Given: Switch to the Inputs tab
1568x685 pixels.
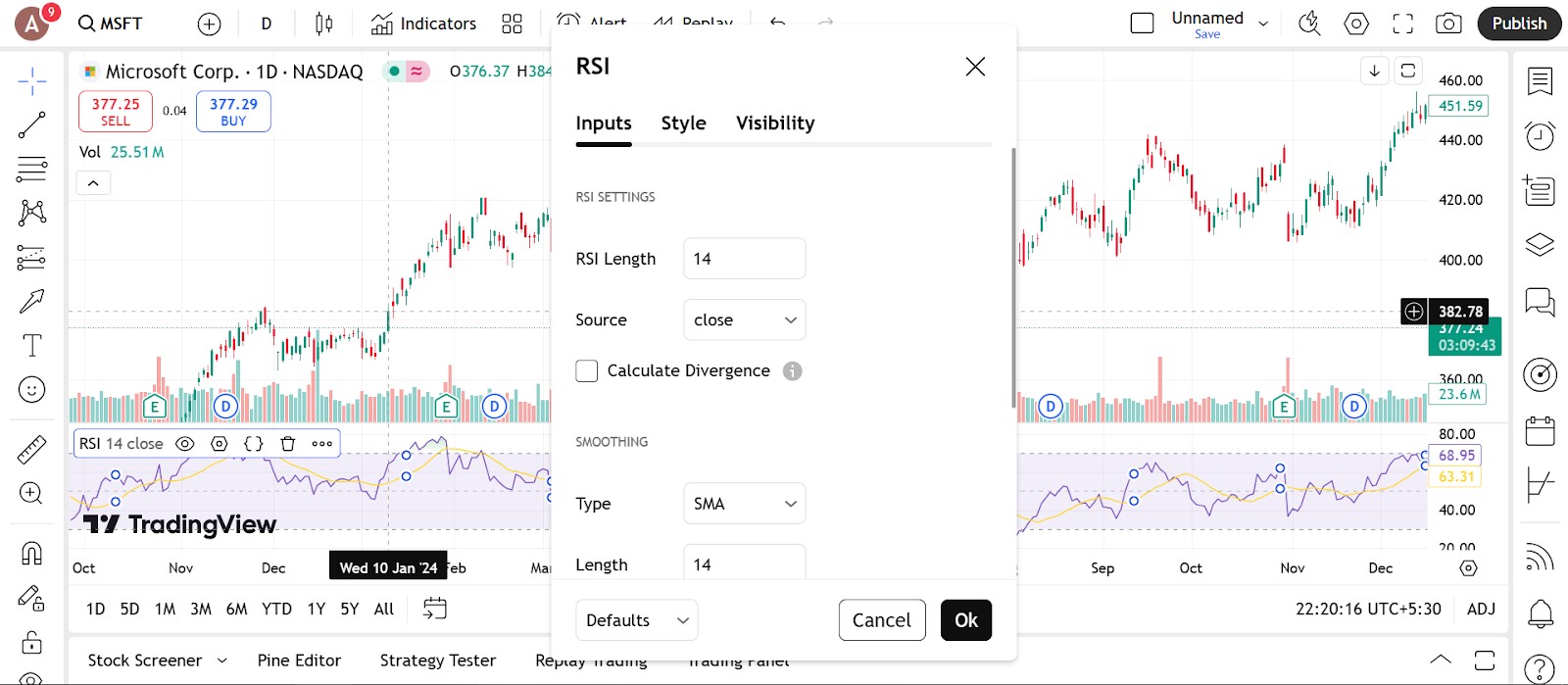Looking at the screenshot, I should 604,123.
